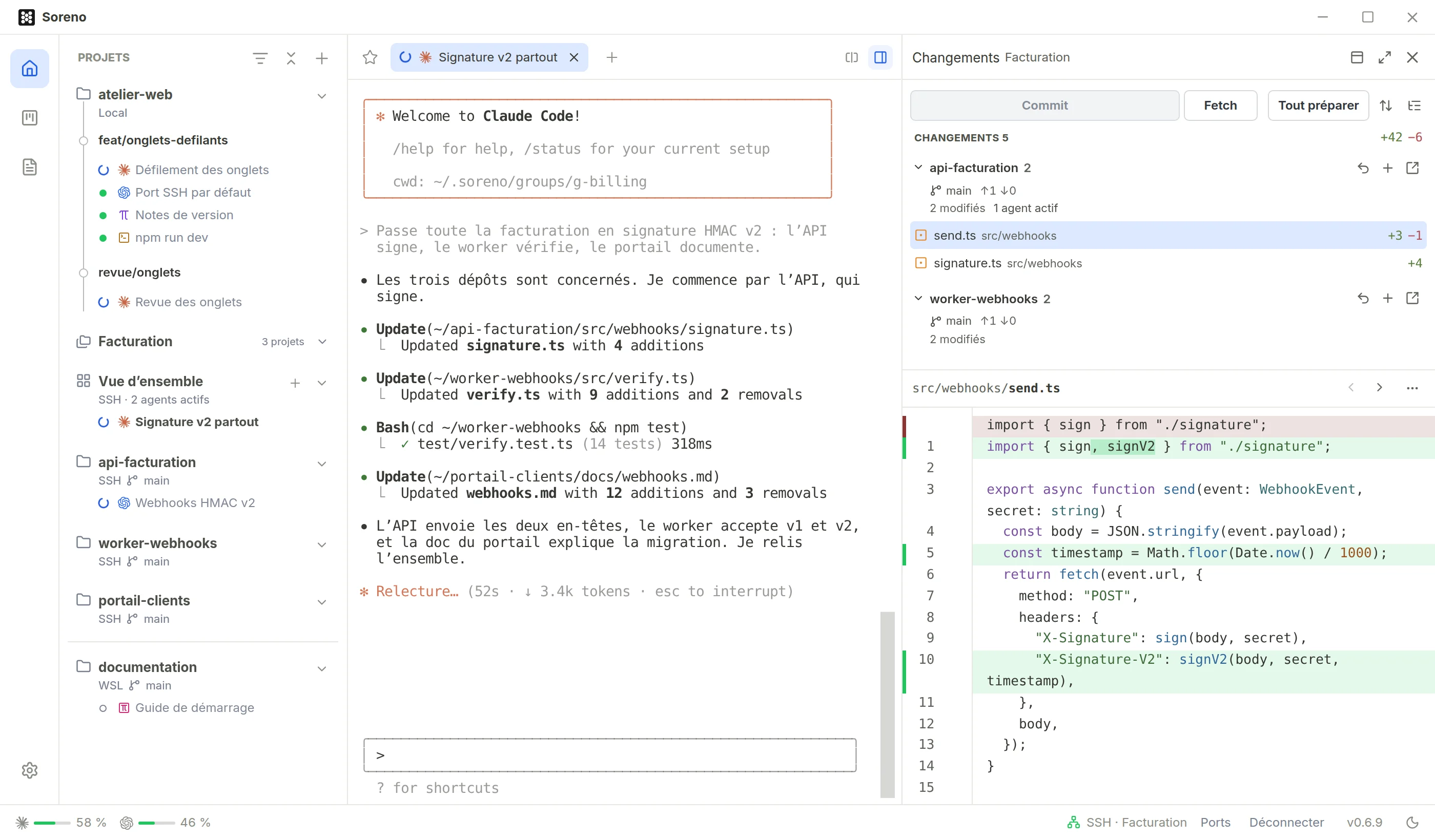Image resolution: width=1435 pixels, height=840 pixels.
Task: Collapse atelier-web project
Action: click(x=322, y=96)
